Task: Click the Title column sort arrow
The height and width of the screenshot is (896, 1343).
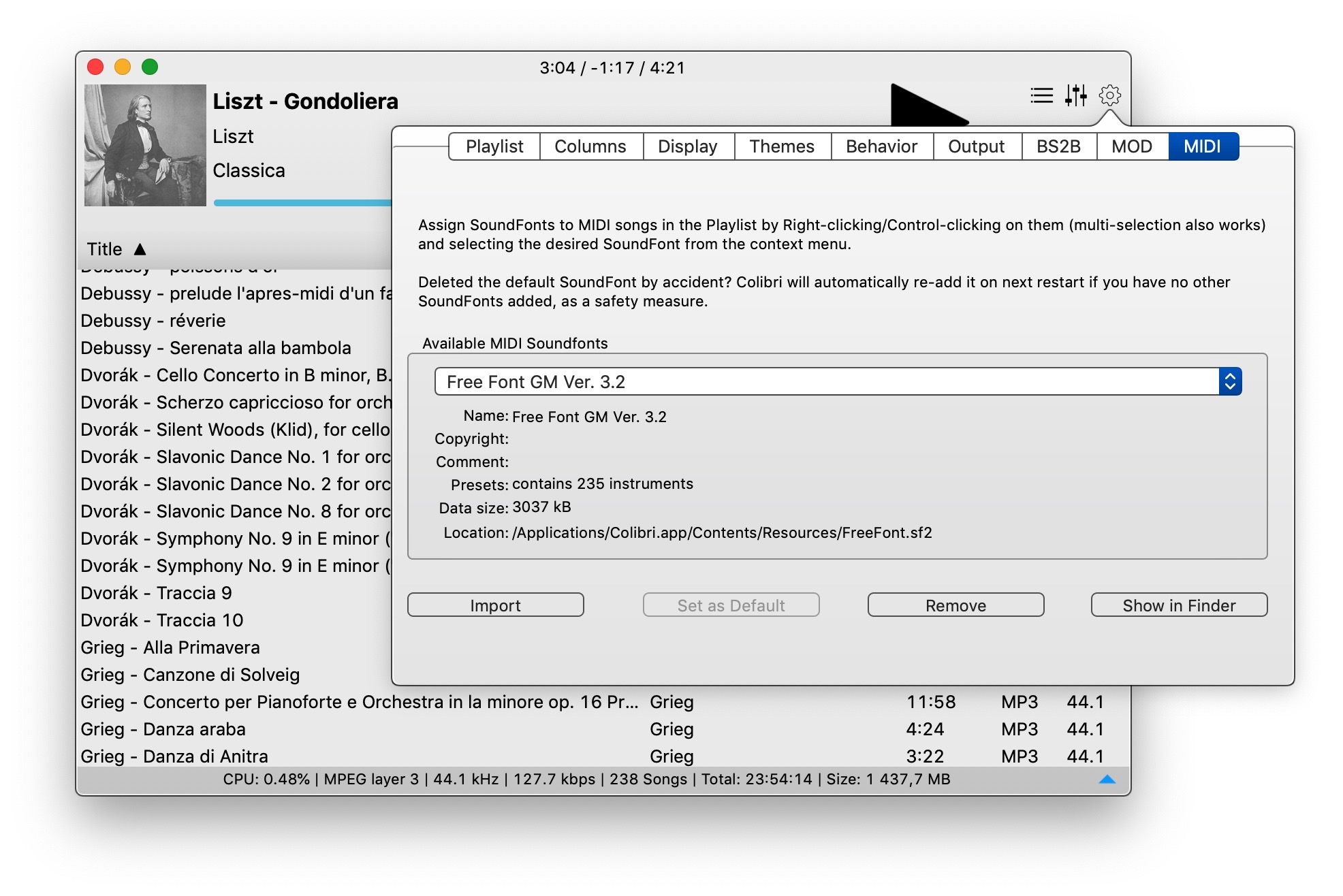Action: tap(140, 249)
